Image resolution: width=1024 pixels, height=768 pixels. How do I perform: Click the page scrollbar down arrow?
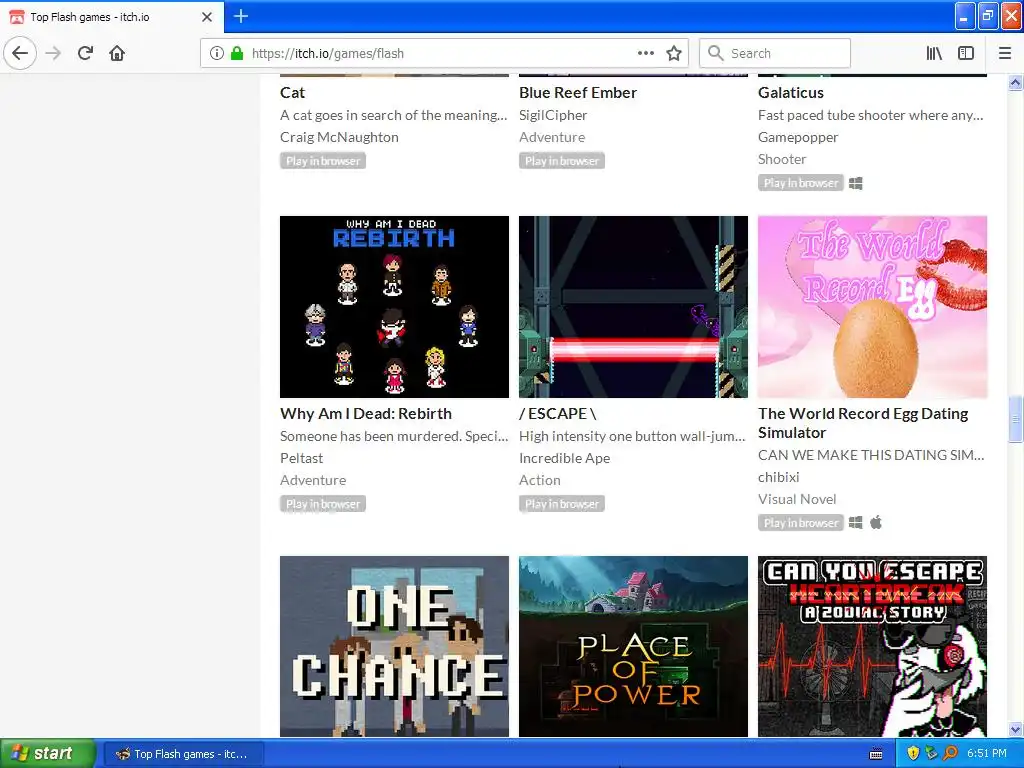click(x=1015, y=729)
